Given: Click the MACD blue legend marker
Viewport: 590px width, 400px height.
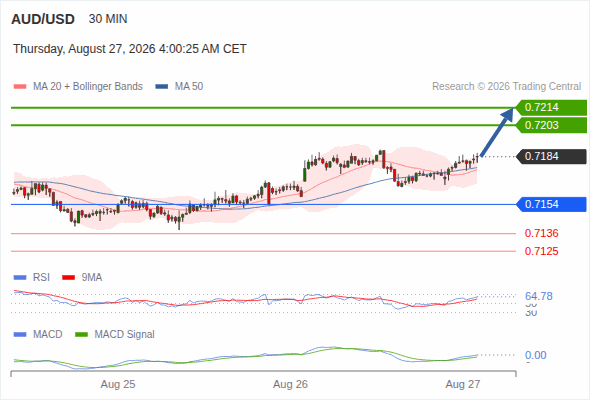Looking at the screenshot, I should (20, 335).
